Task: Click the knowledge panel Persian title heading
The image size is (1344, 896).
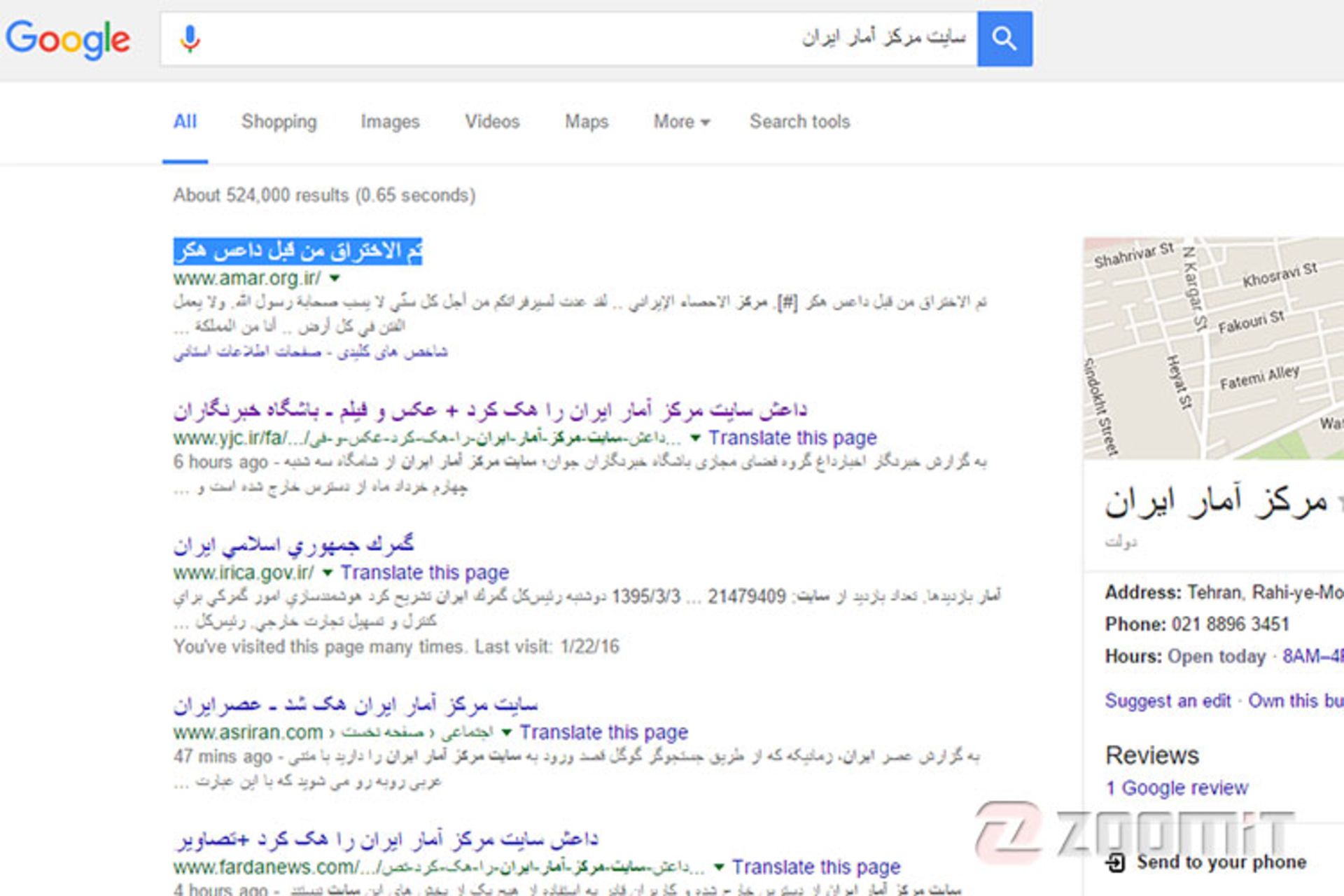Action: 1216,503
